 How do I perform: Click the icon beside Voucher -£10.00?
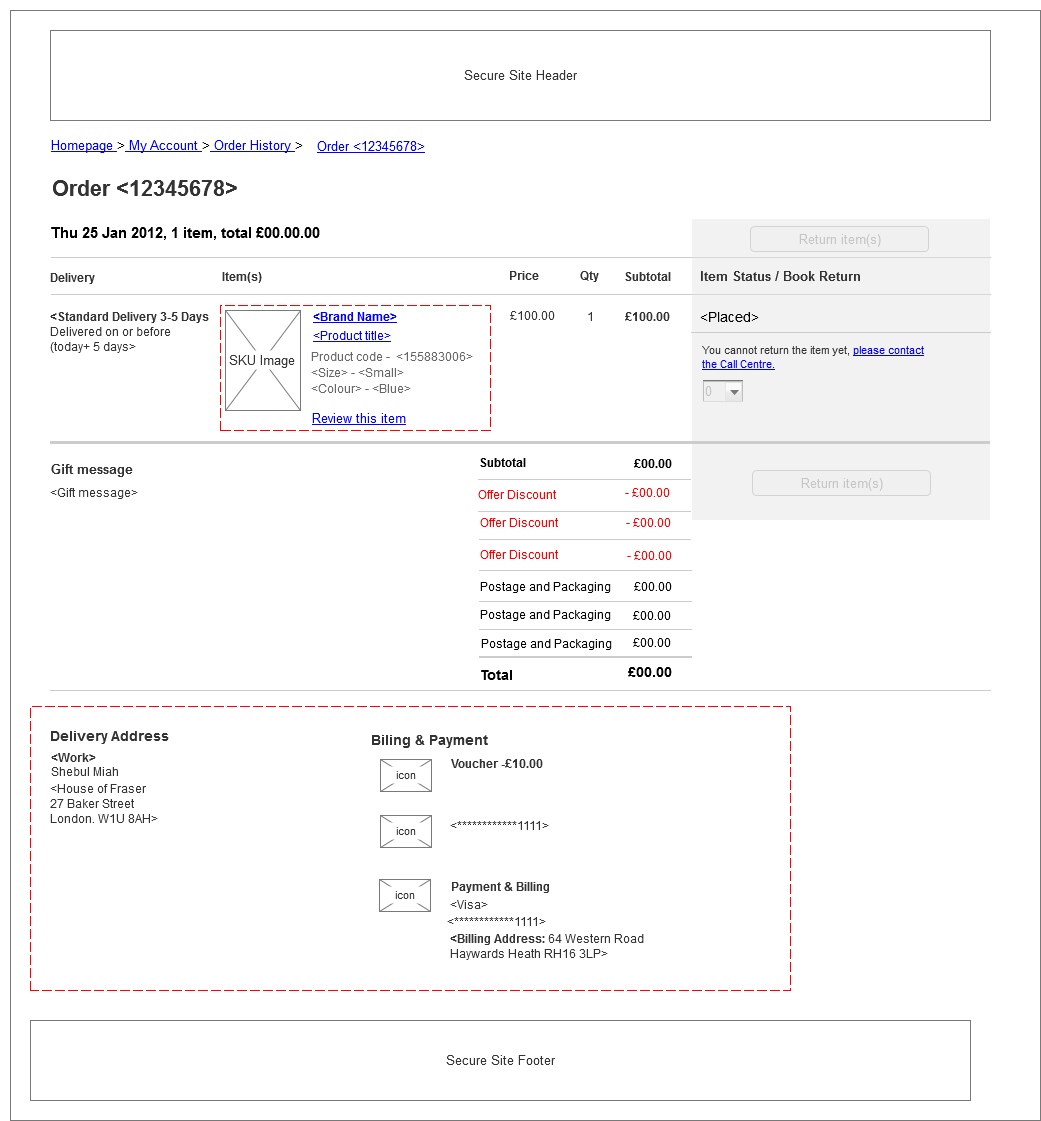pyautogui.click(x=405, y=775)
